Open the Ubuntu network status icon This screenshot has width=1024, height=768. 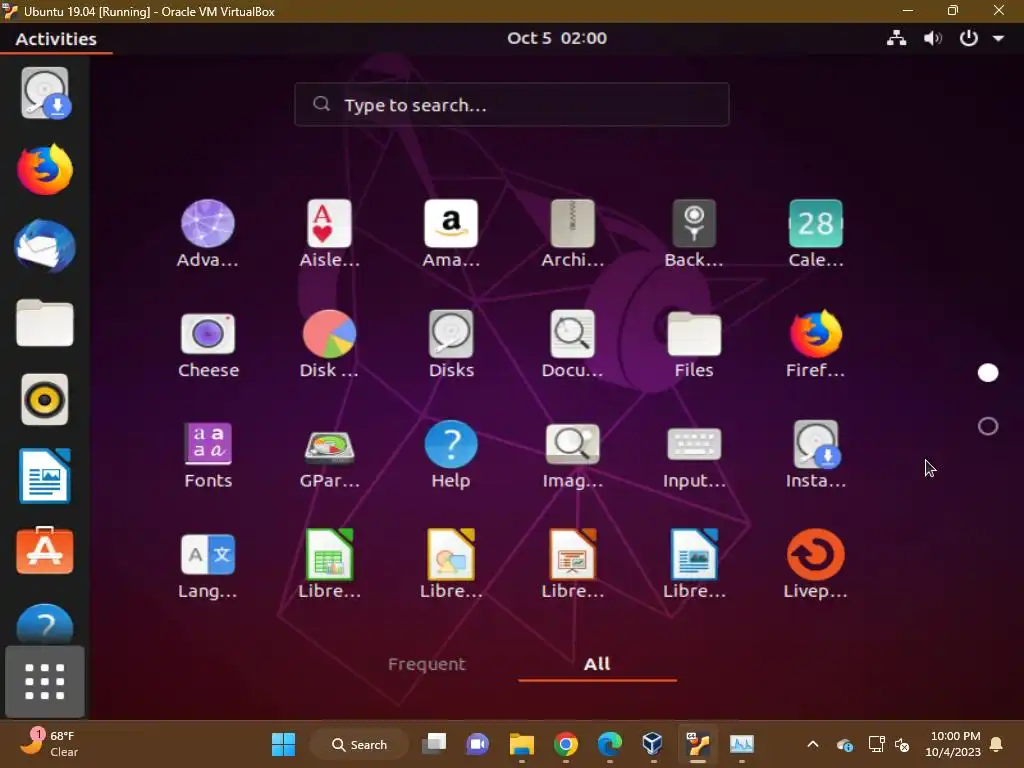(897, 39)
